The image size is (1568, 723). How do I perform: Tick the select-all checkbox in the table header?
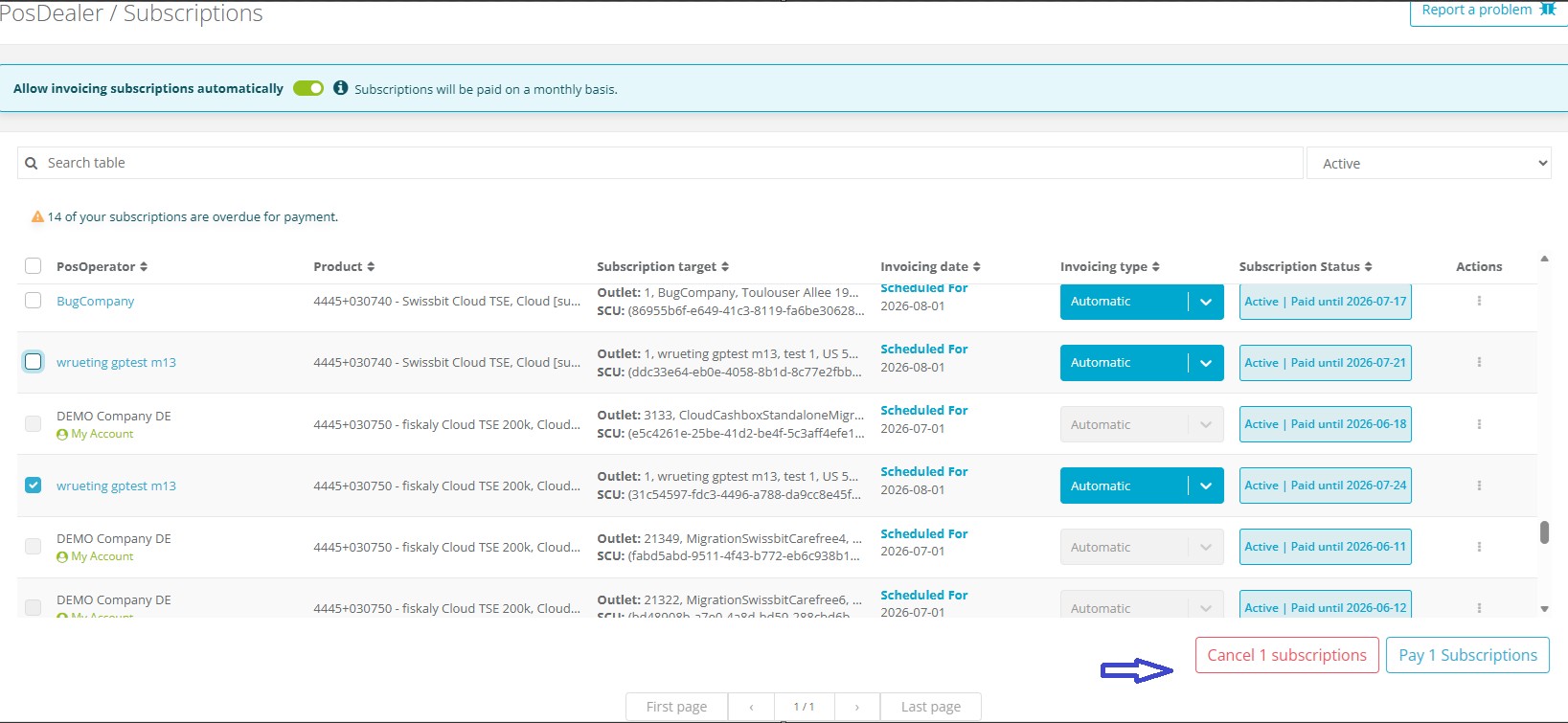(x=33, y=266)
